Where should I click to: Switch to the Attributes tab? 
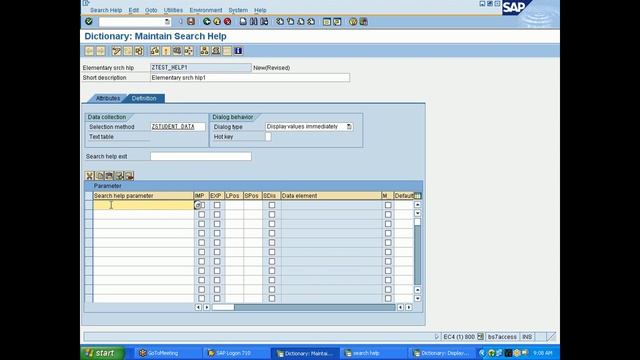pos(108,98)
